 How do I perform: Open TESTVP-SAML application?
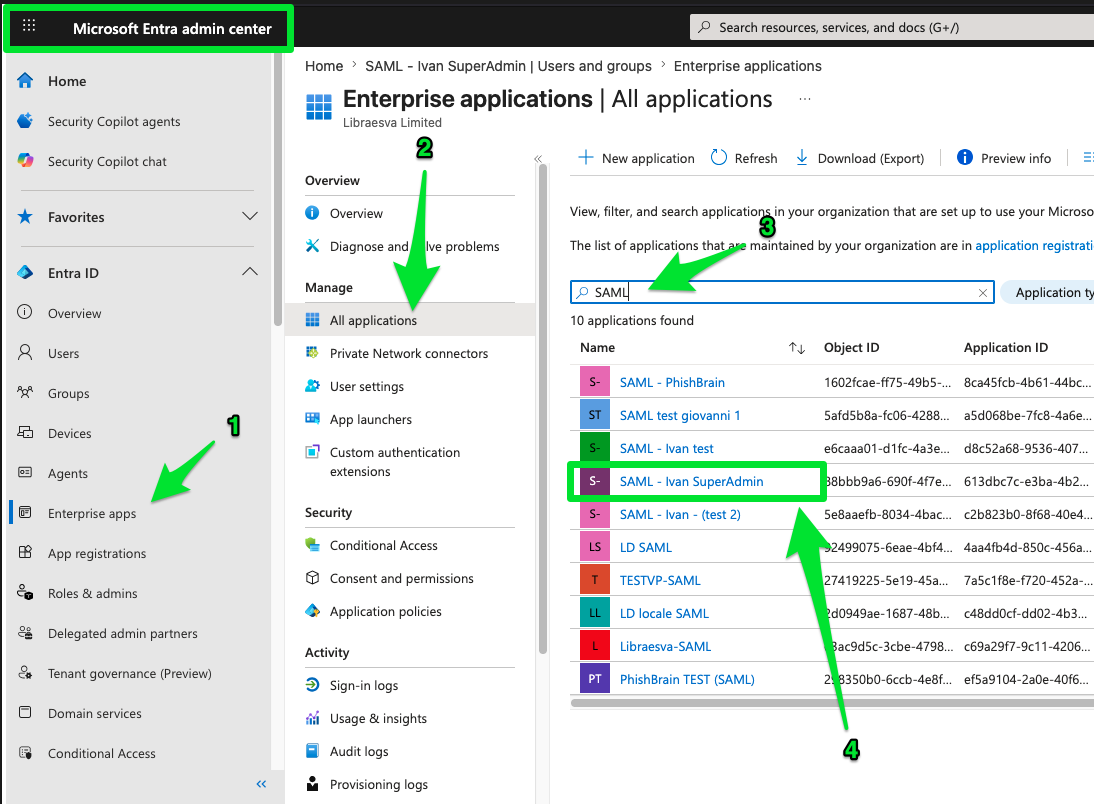660,580
